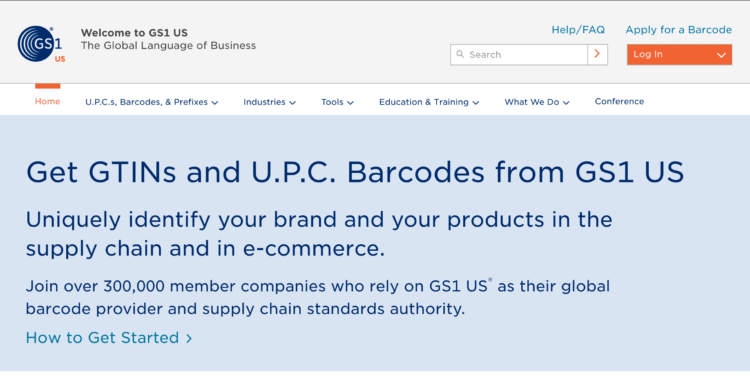
Task: Click The Global Language of Business tagline
Action: tap(168, 46)
